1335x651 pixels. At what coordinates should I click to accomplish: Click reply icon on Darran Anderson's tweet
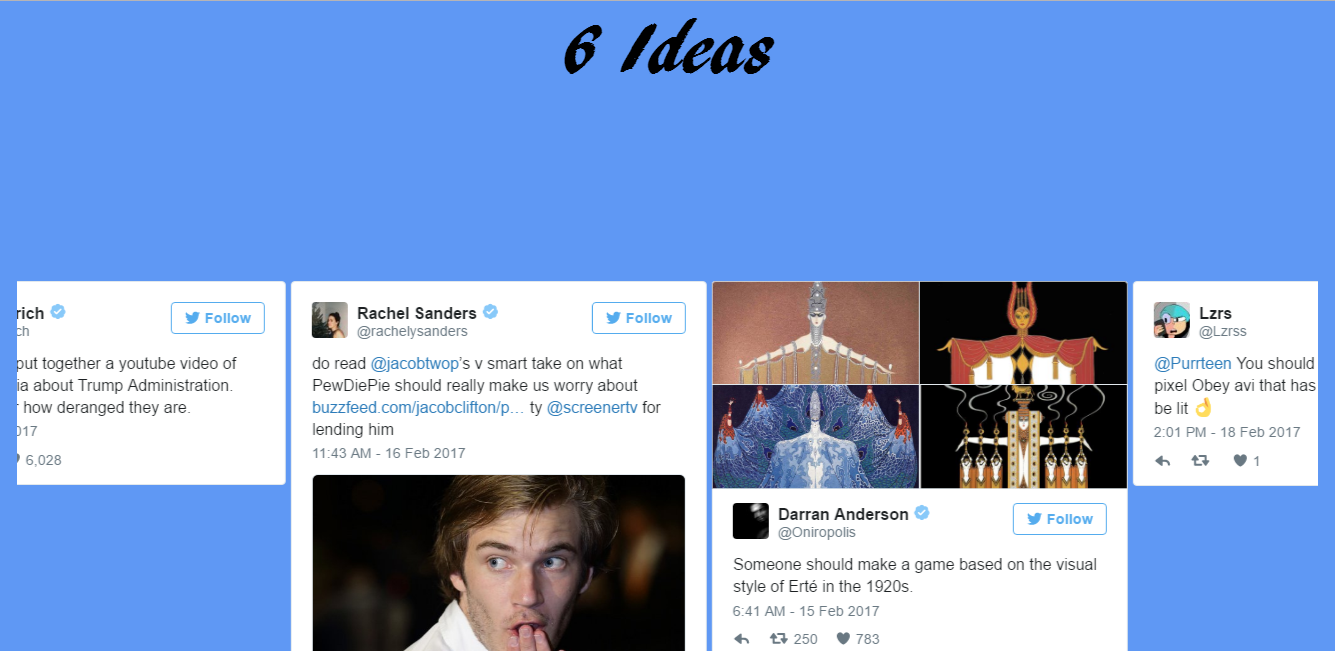[x=741, y=639]
